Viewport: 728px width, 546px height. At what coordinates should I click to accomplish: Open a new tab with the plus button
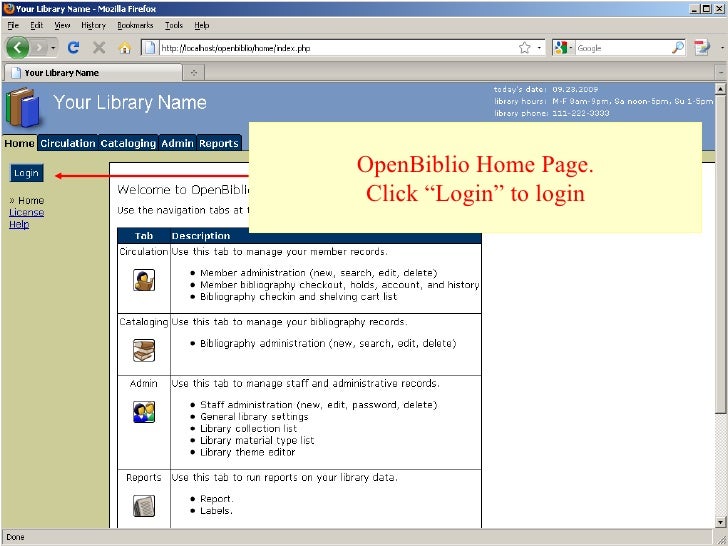(x=194, y=73)
